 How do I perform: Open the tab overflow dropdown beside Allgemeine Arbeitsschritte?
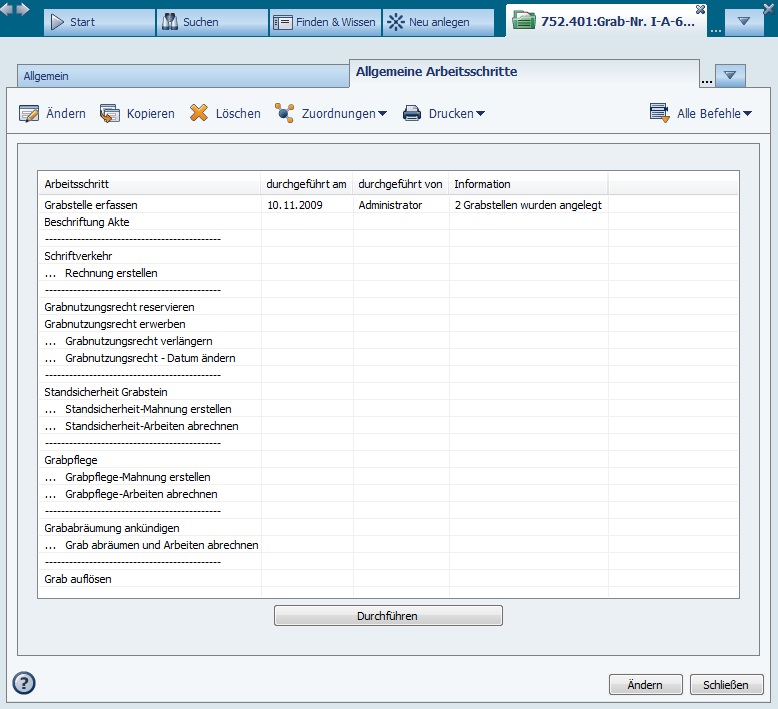coord(731,75)
